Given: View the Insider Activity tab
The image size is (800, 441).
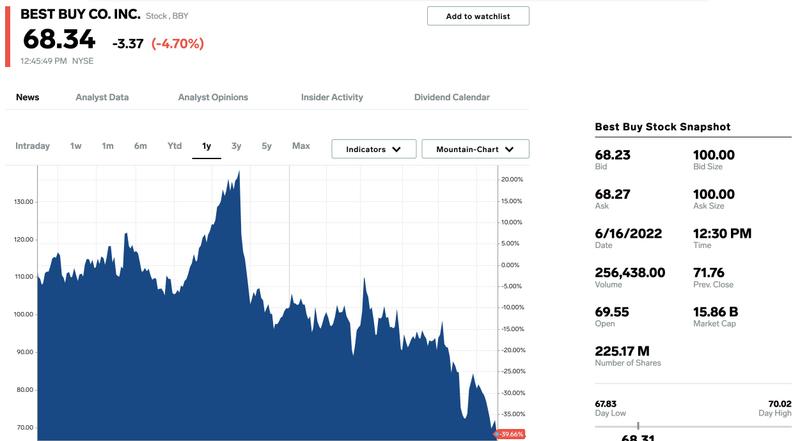Looking at the screenshot, I should pos(332,97).
